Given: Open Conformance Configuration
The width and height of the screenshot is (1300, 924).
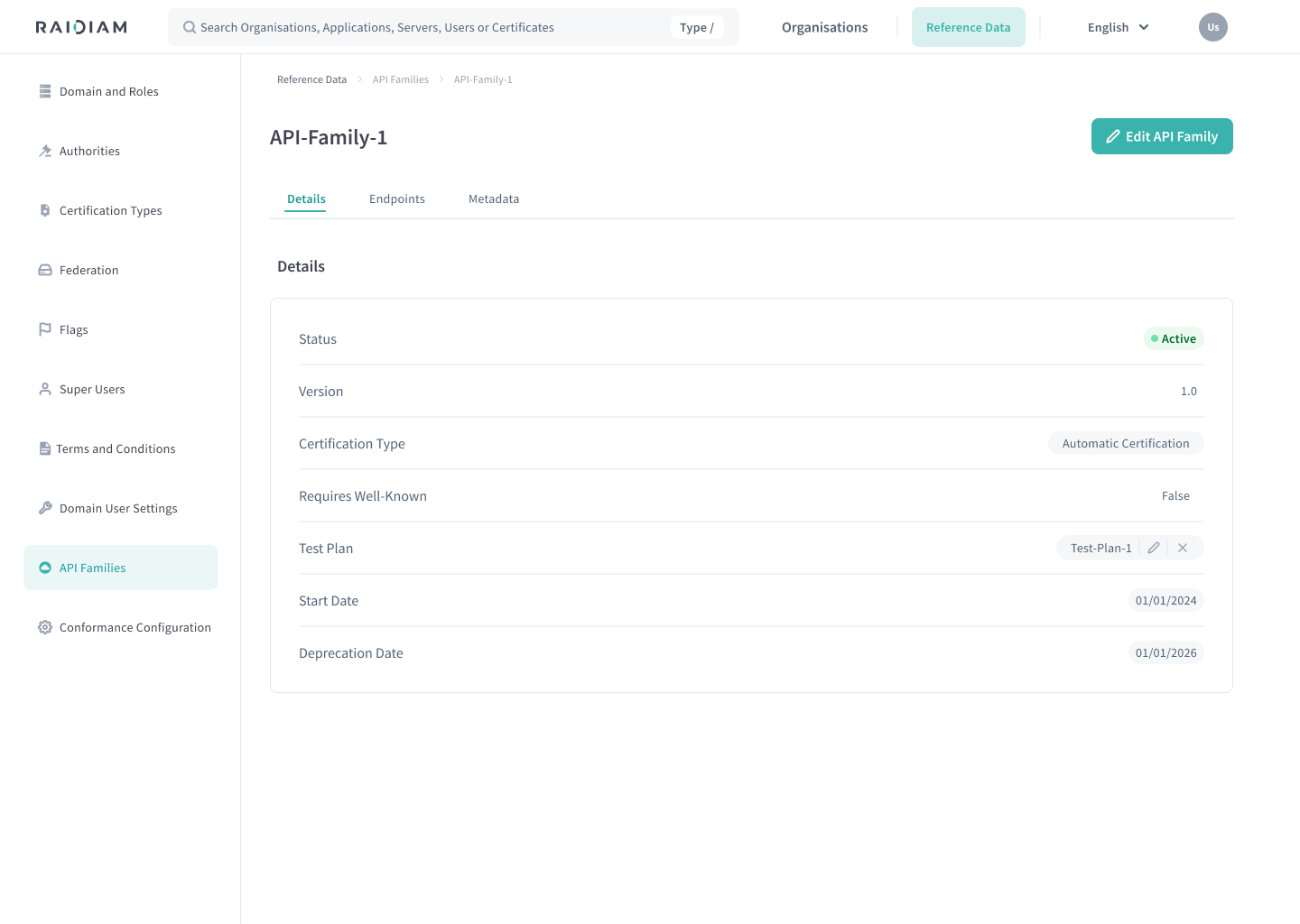Looking at the screenshot, I should tap(135, 627).
